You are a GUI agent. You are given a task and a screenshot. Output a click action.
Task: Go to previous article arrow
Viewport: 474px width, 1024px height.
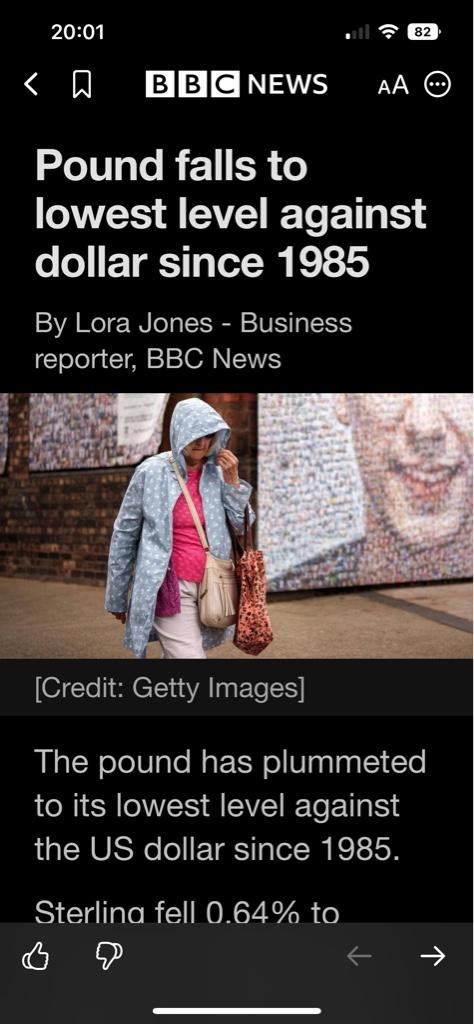point(359,956)
